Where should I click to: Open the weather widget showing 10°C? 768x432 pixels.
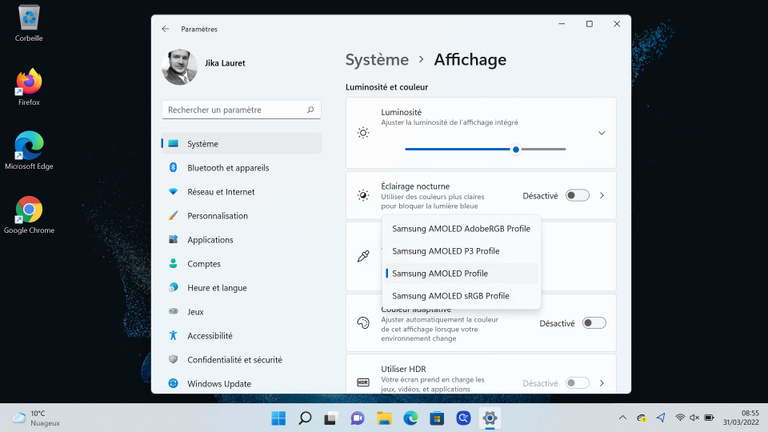pos(36,418)
